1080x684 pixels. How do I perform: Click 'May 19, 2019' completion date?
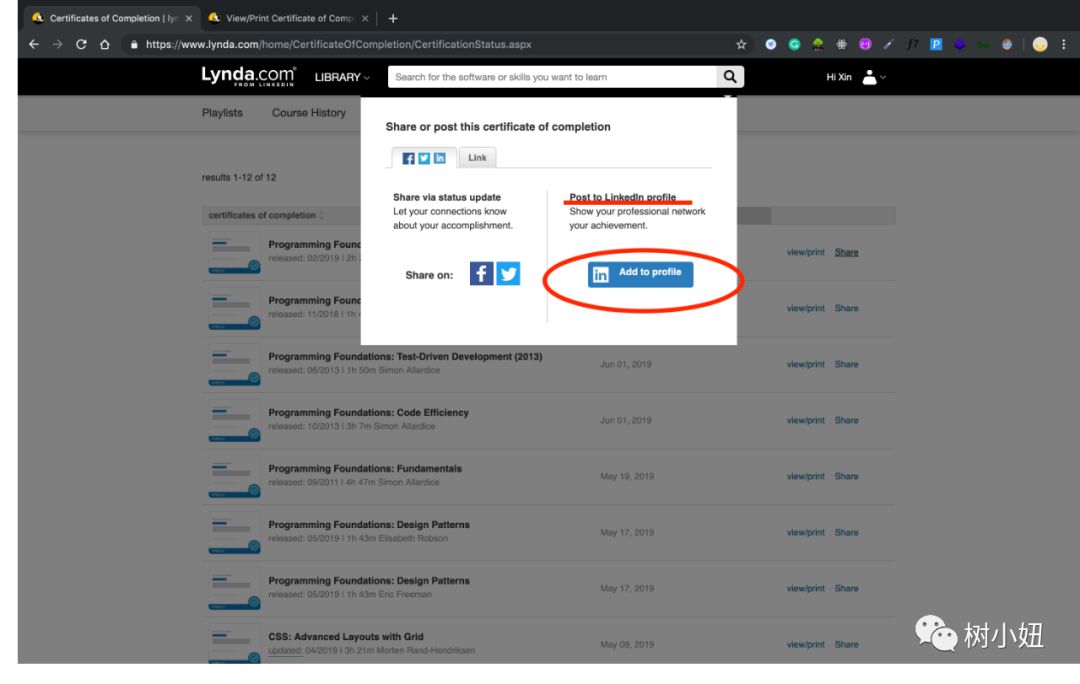click(627, 476)
